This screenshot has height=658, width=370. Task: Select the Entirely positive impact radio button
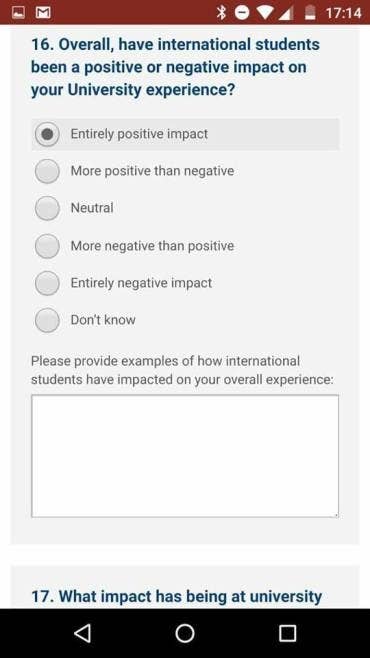point(47,134)
